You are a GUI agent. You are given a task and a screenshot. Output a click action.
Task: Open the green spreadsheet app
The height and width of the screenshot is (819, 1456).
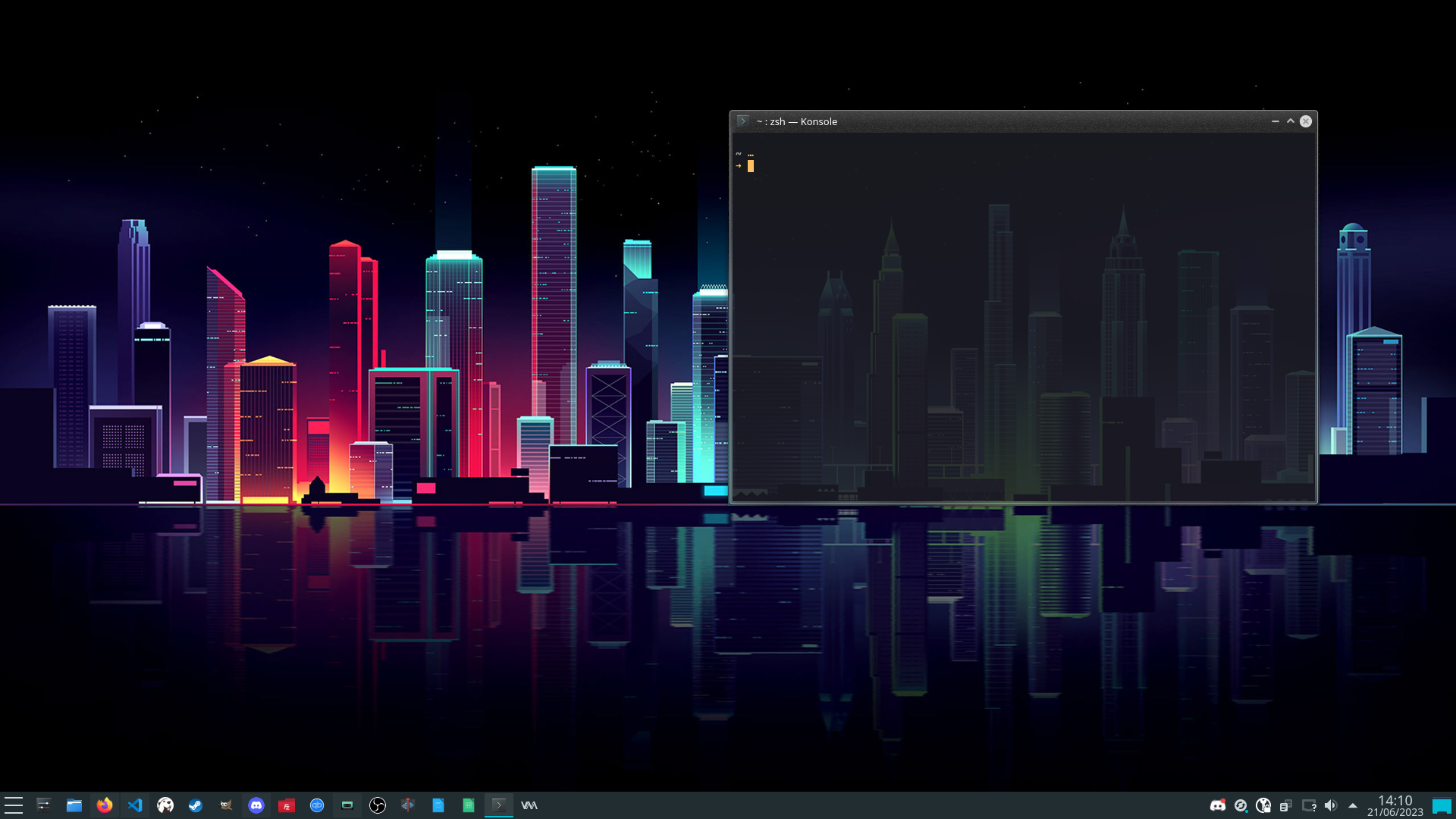(x=469, y=805)
